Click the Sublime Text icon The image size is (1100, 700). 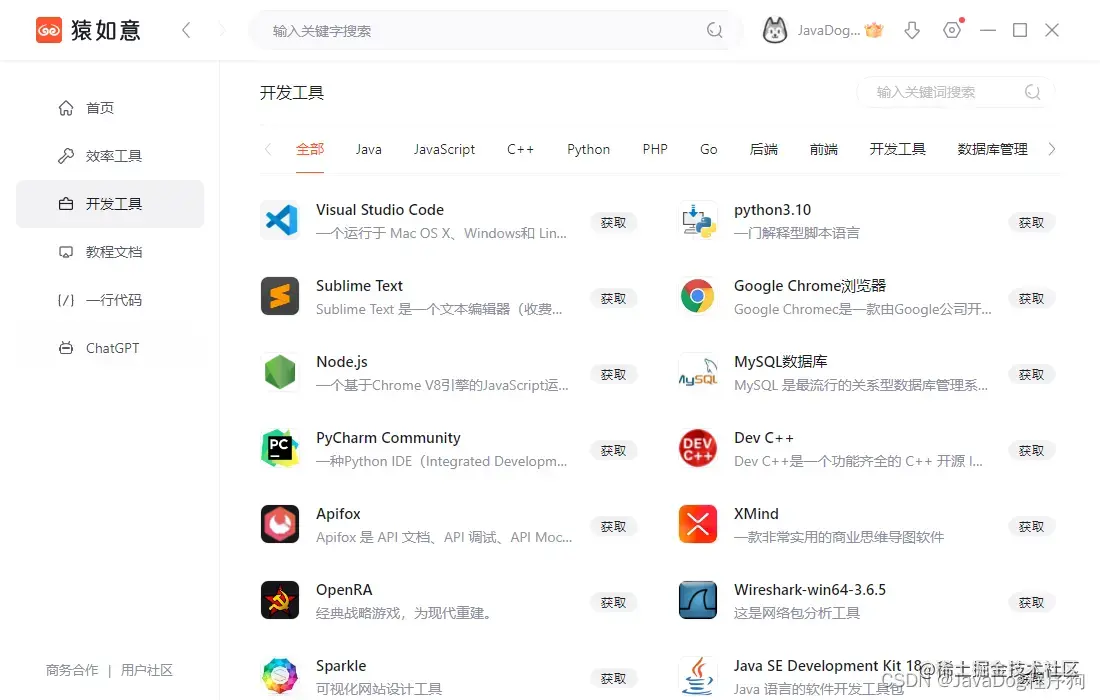(x=280, y=297)
